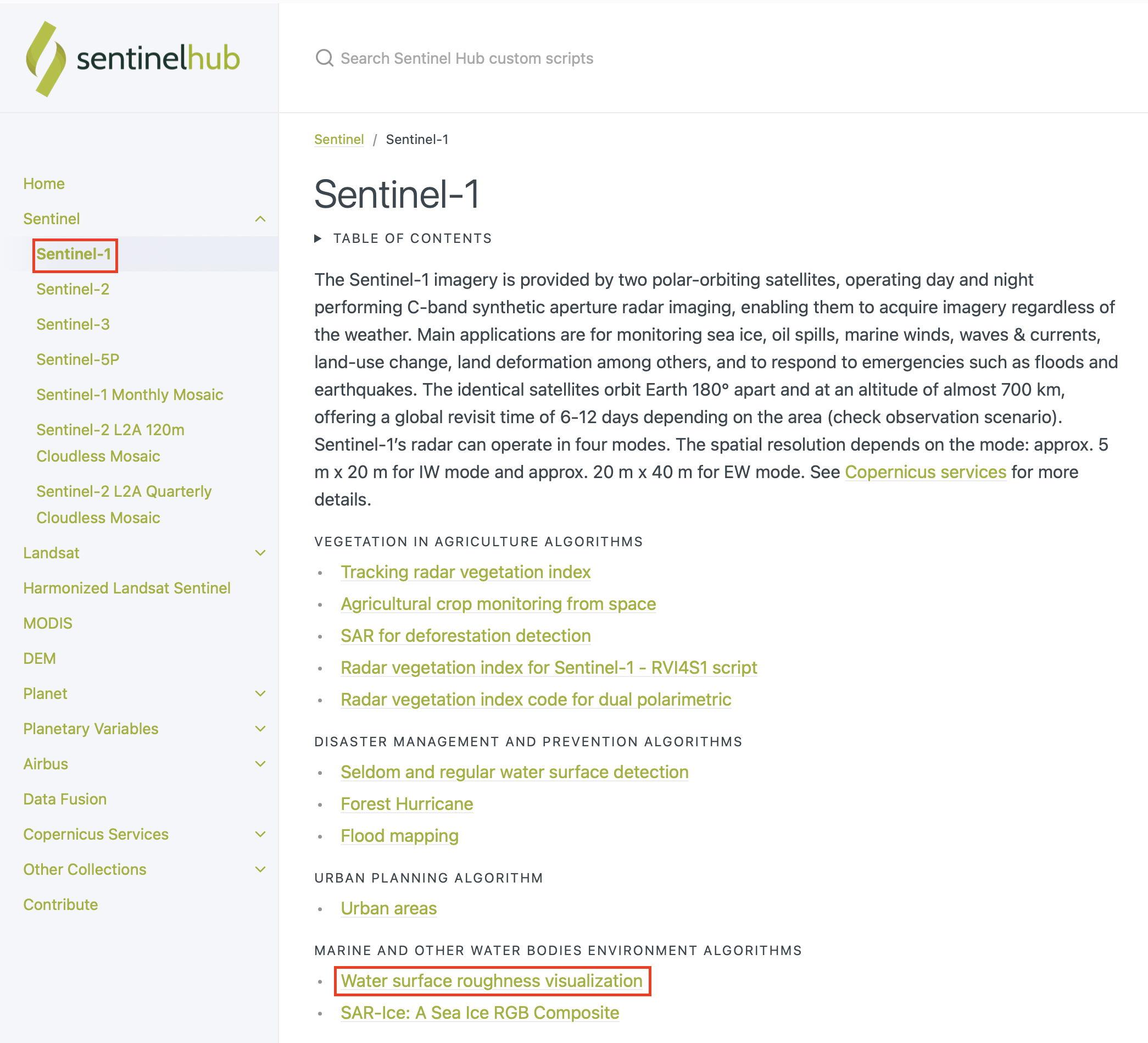Click the search magnifier icon
The width and height of the screenshot is (1148, 1043).
325,58
